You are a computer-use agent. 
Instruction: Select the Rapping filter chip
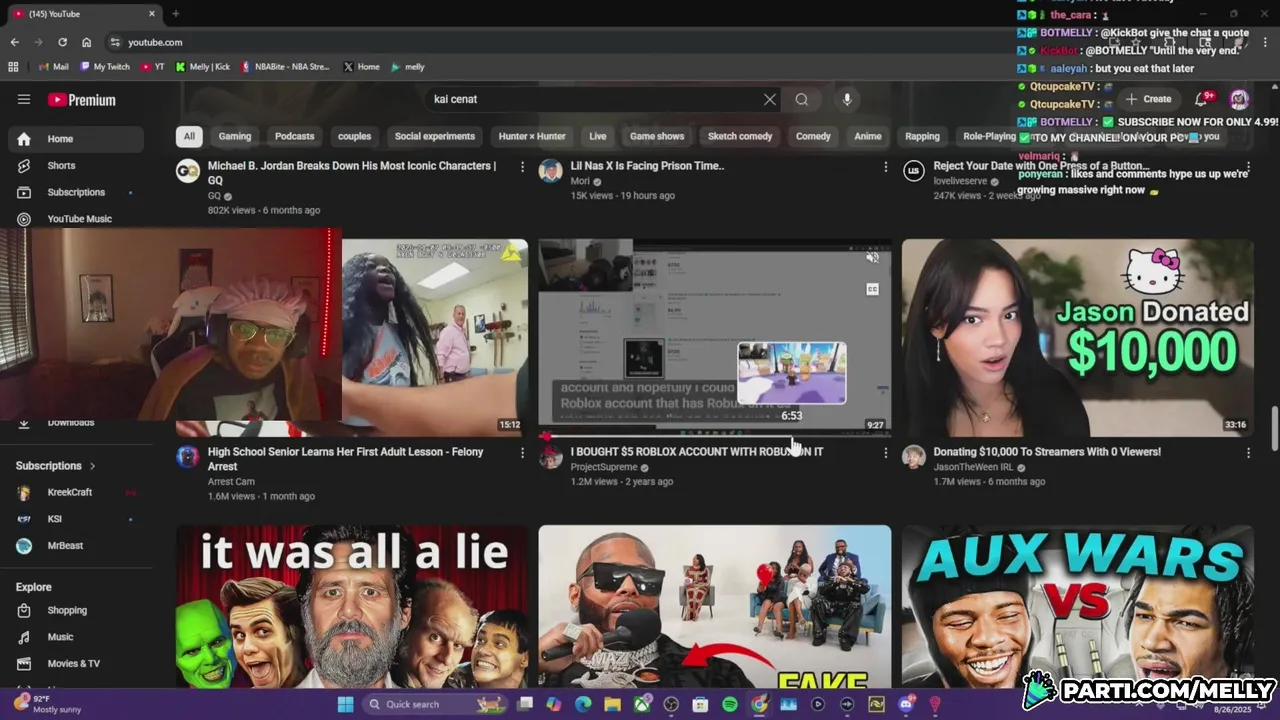(922, 136)
